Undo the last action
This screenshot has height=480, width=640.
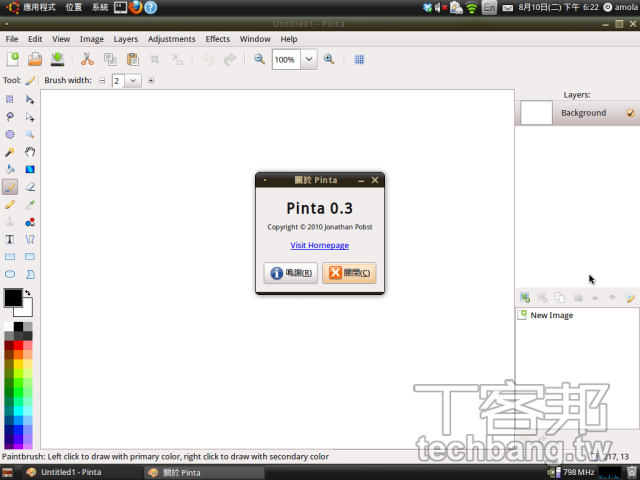[x=208, y=60]
